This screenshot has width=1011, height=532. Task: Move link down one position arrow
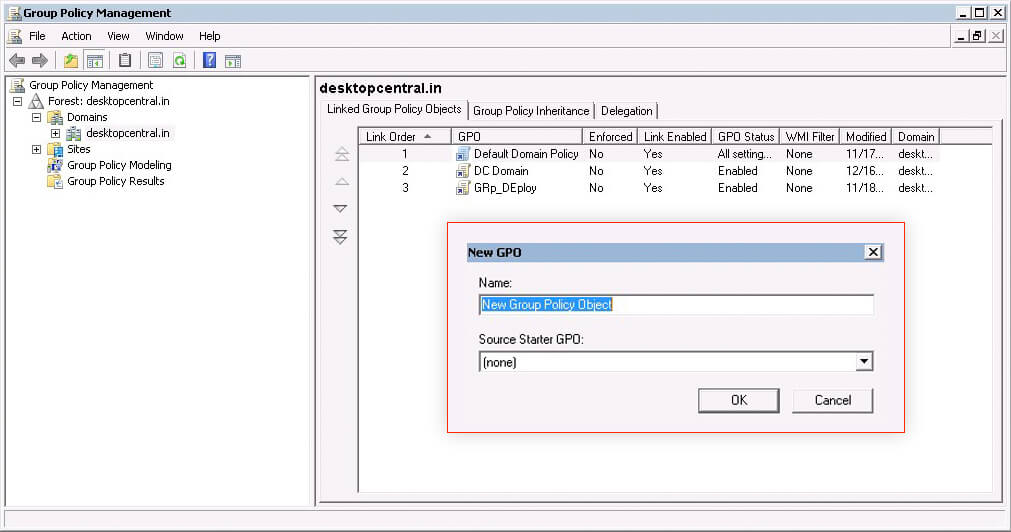tap(340, 209)
